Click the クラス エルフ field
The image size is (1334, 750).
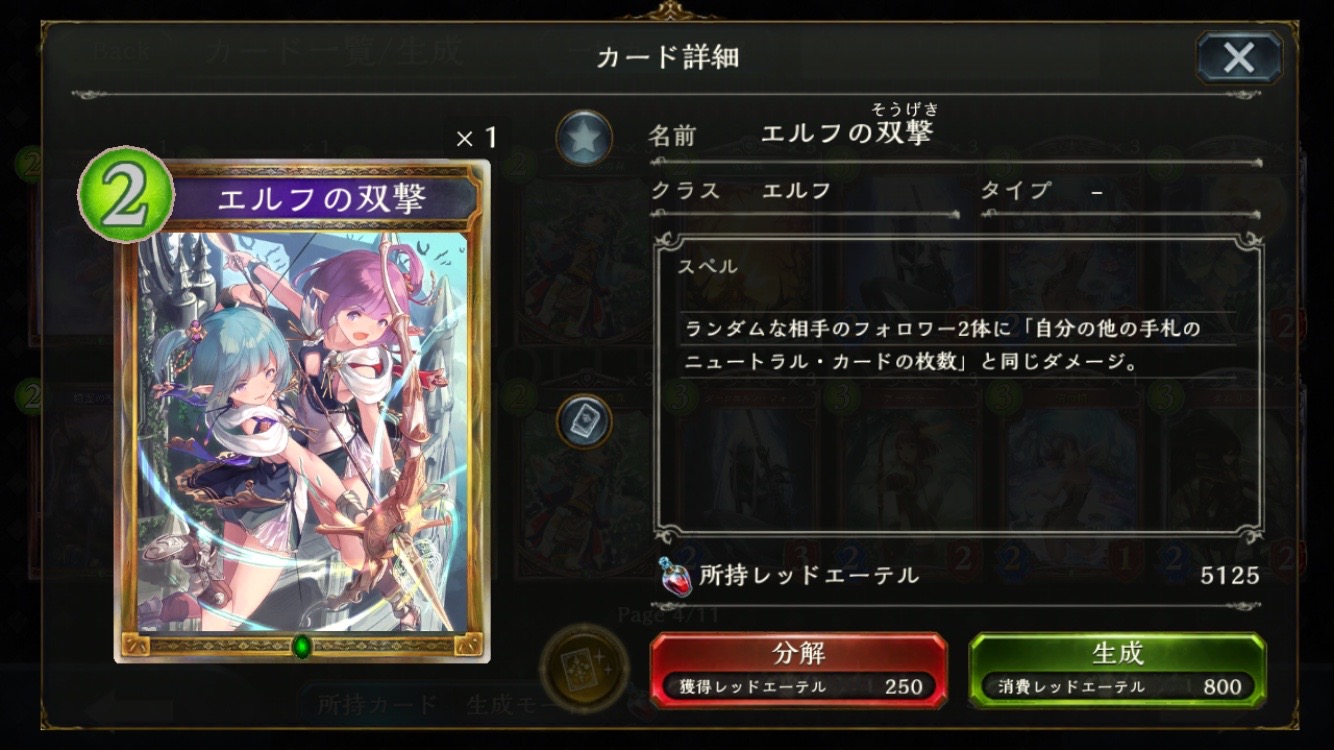[804, 191]
